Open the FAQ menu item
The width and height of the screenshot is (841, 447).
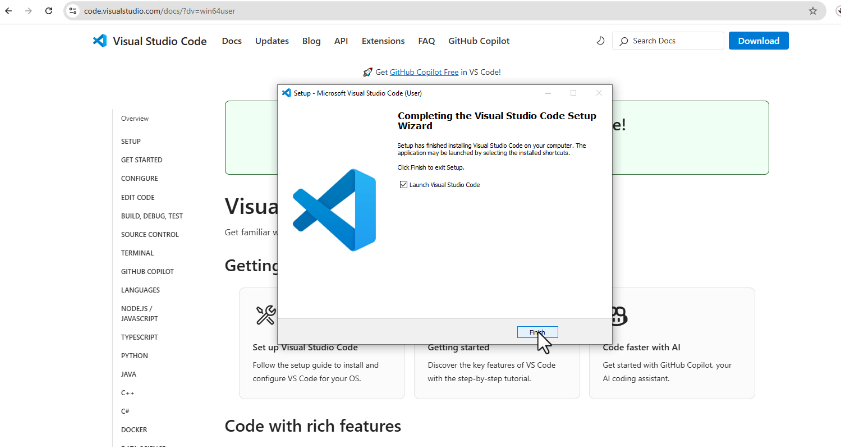(426, 41)
